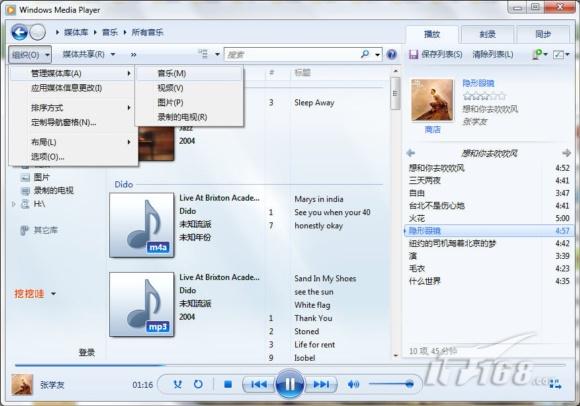Click the search magnifier icon
The image size is (580, 406).
[x=365, y=54]
